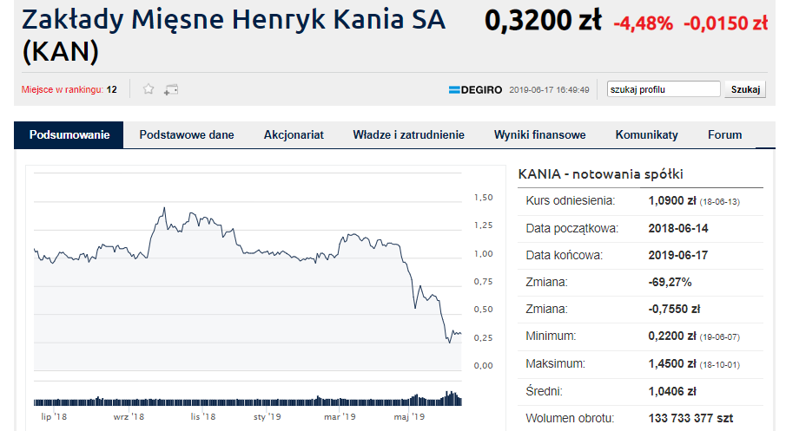Screen dimensions: 786x431
Task: Click the 0,3200 zł current price
Action: pos(543,21)
